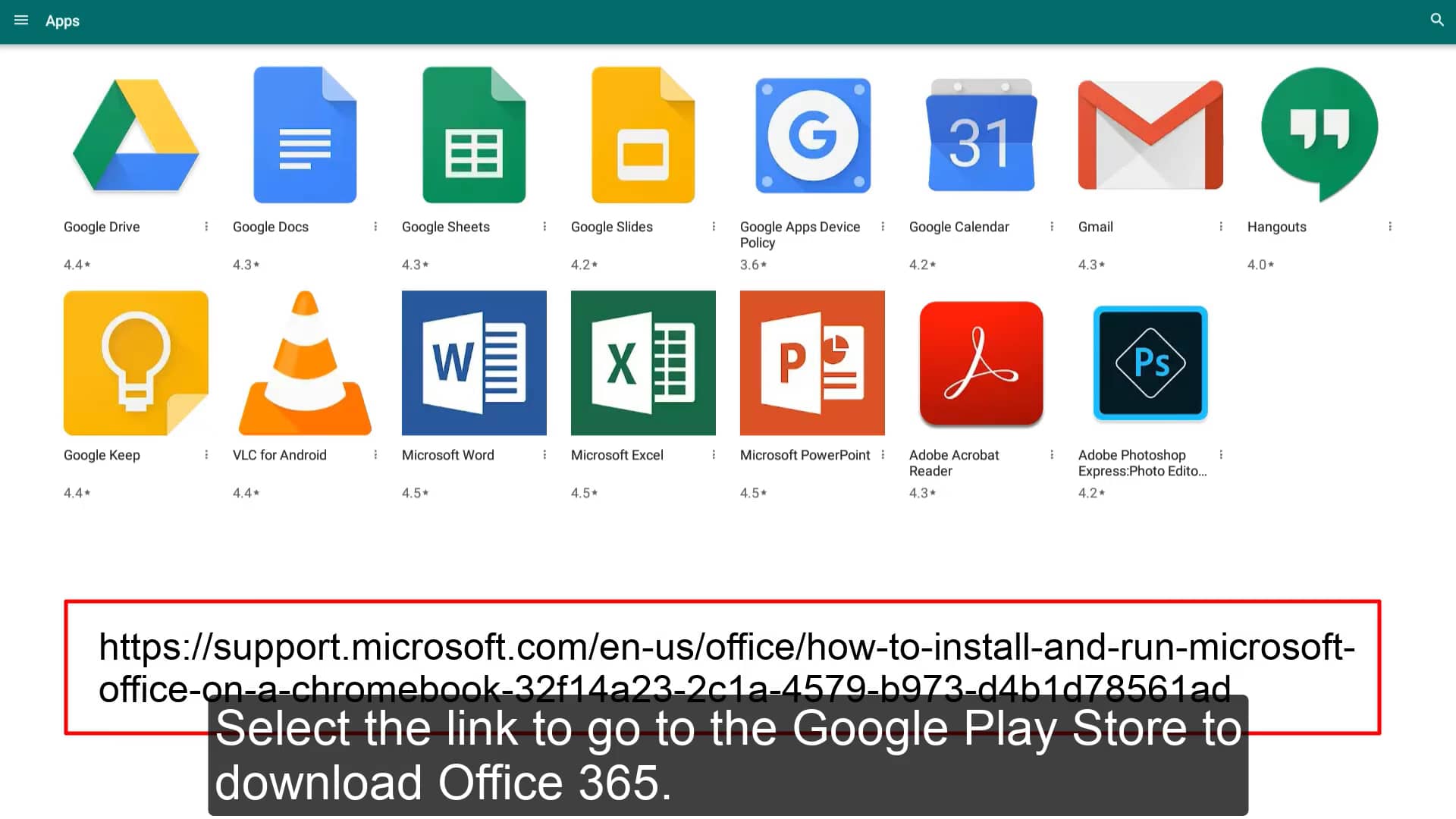
Task: Expand the Adobe Acrobat Reader overflow menu
Action: pos(1052,455)
